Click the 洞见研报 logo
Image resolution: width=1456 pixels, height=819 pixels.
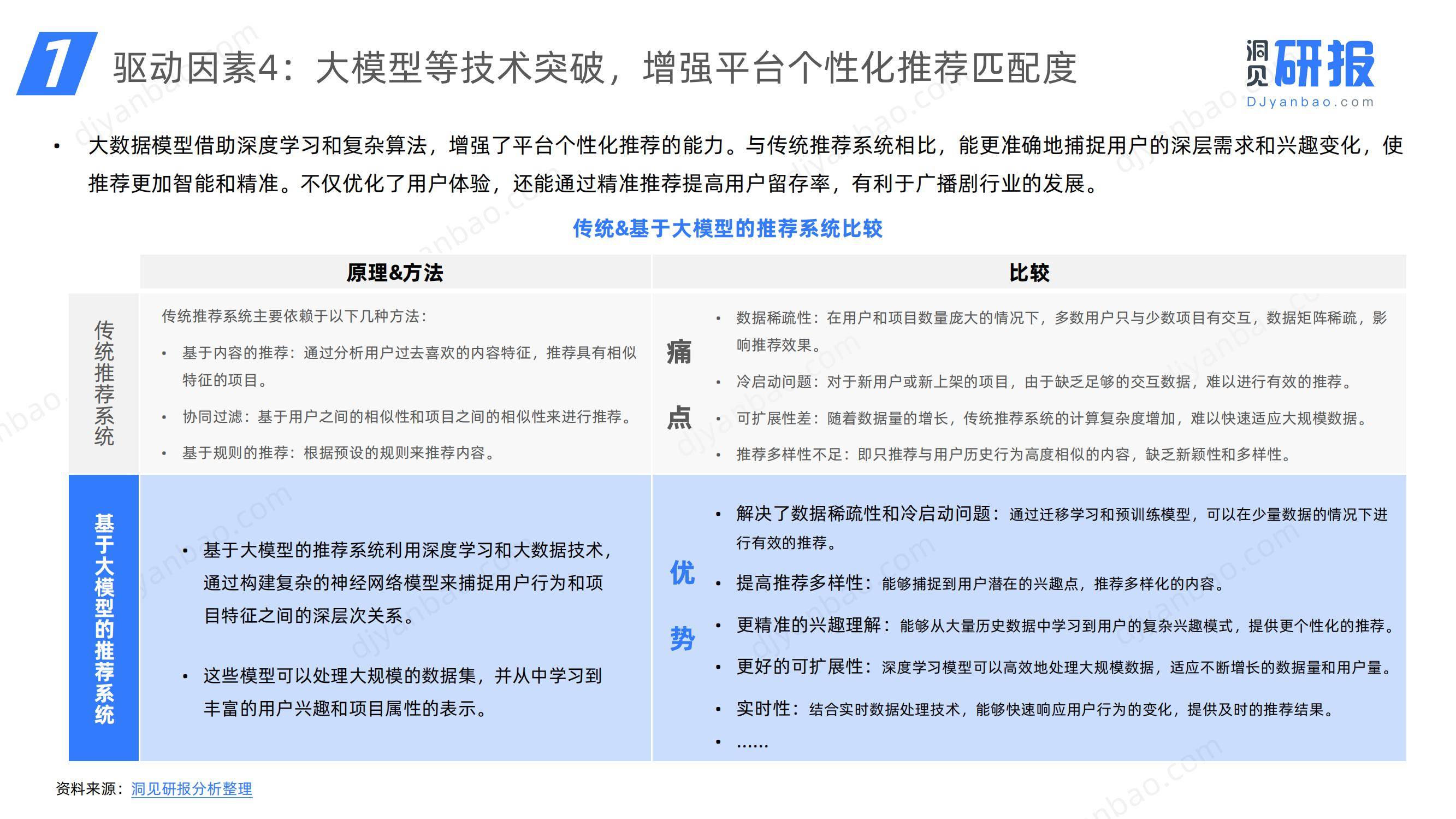coord(1310,64)
